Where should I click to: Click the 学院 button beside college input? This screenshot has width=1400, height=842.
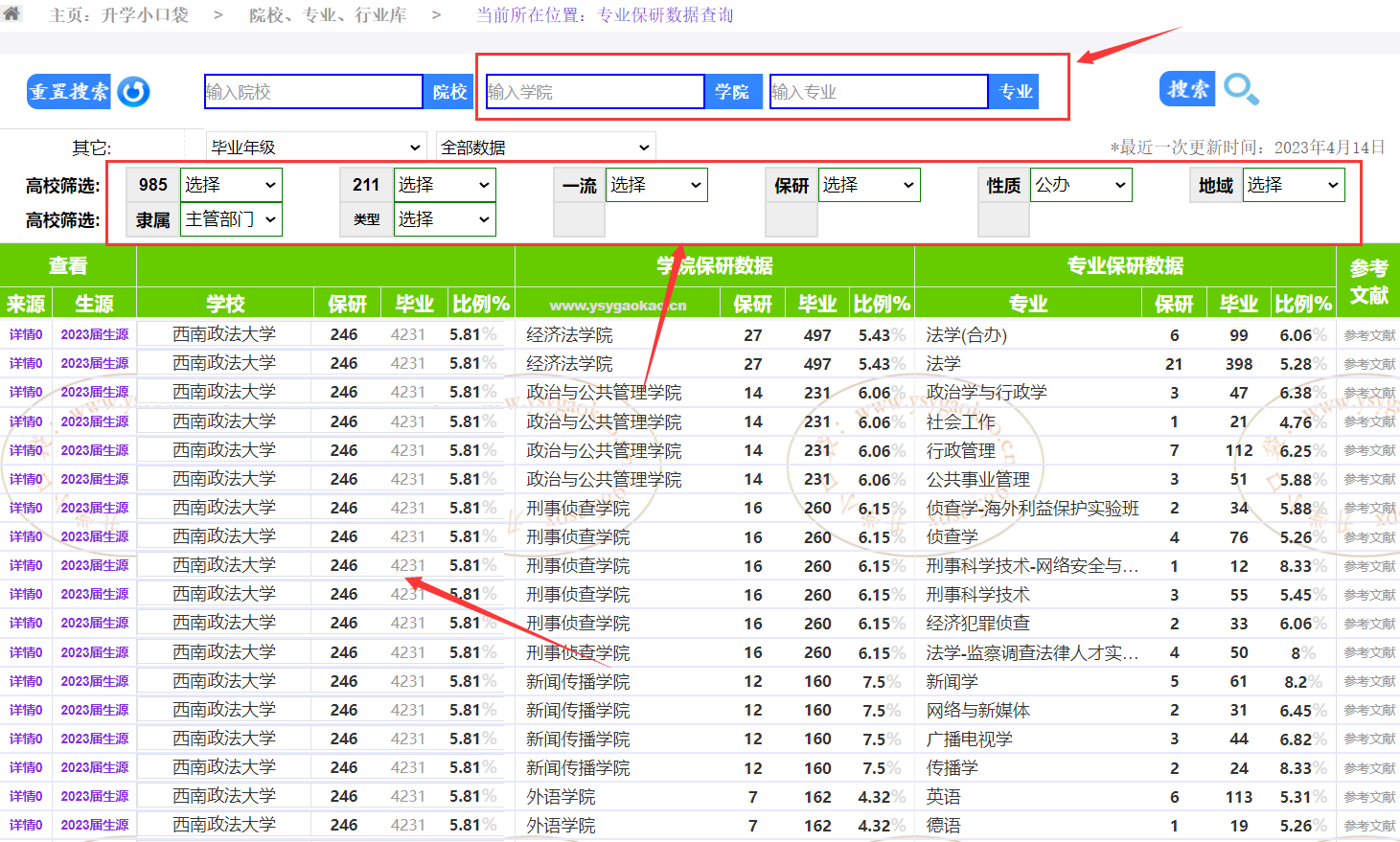732,92
